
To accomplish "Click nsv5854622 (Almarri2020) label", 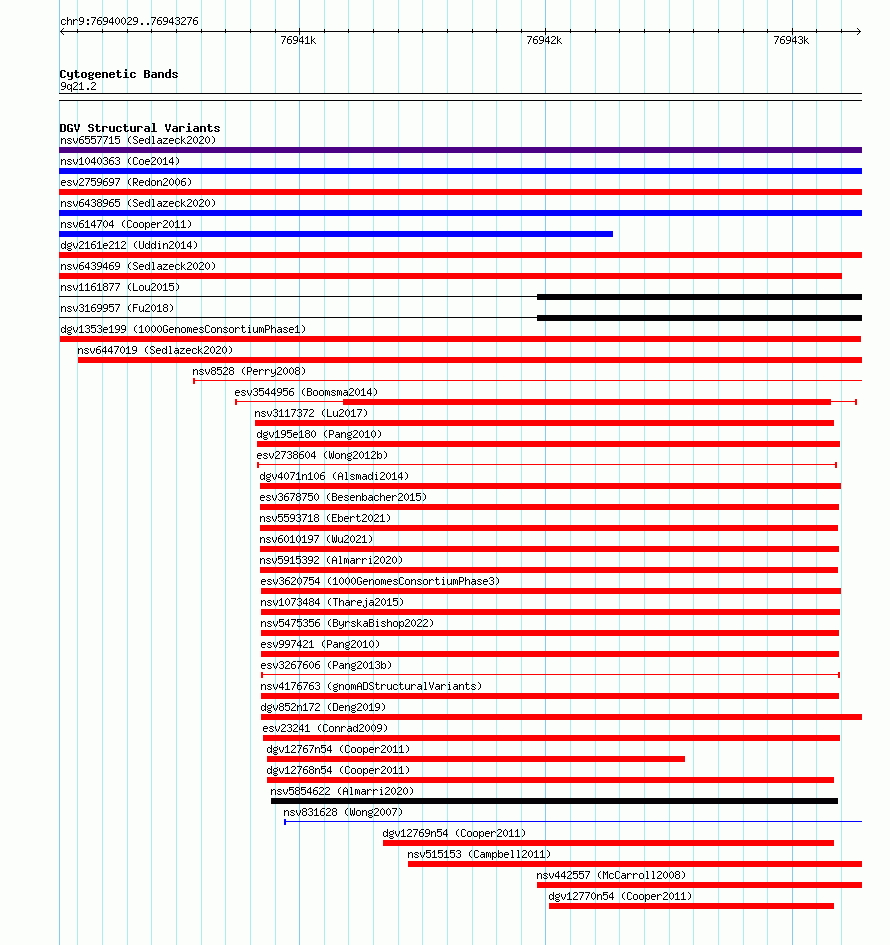I will click(342, 792).
